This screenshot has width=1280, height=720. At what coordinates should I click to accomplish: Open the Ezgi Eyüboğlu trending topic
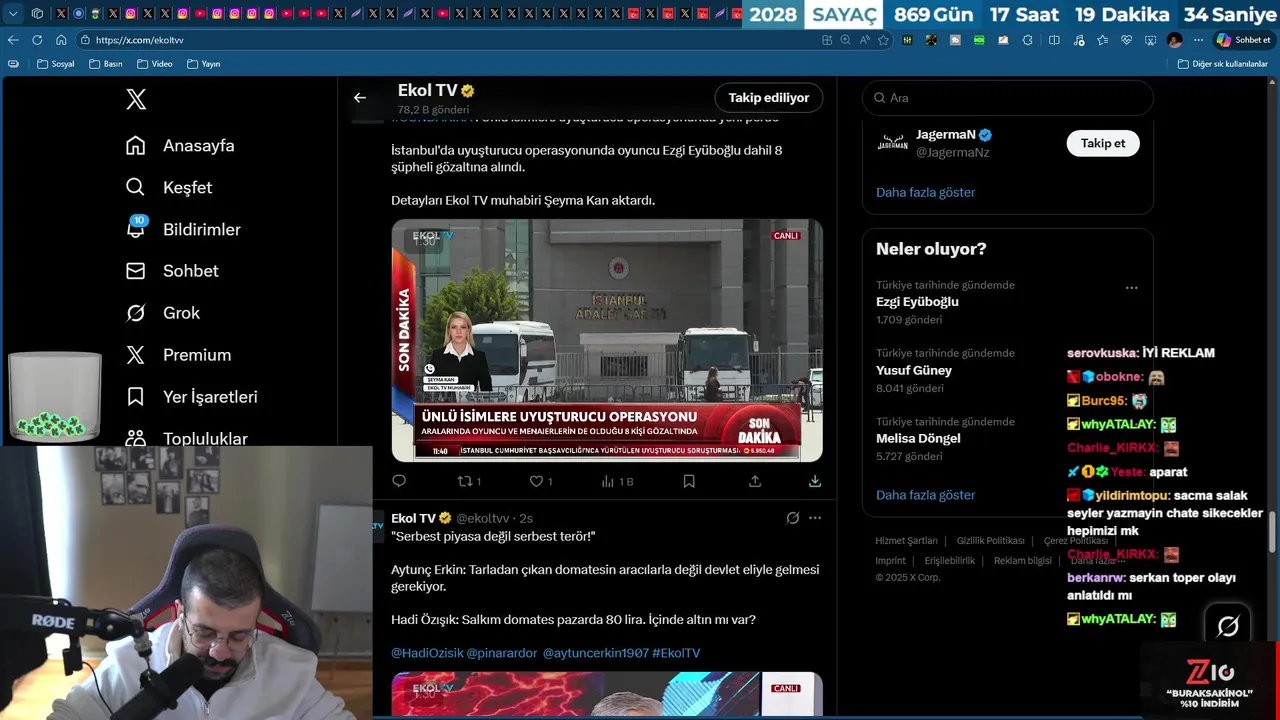coord(917,302)
